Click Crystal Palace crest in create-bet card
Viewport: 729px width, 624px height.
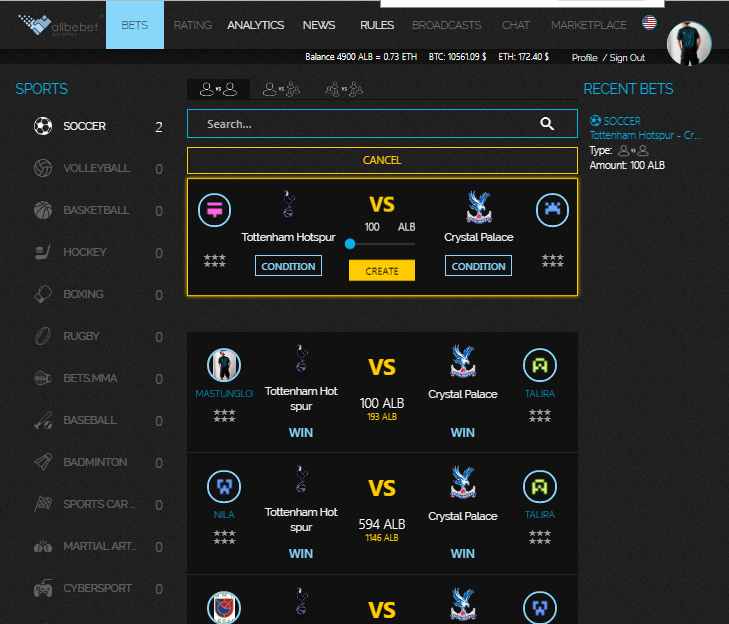point(479,207)
